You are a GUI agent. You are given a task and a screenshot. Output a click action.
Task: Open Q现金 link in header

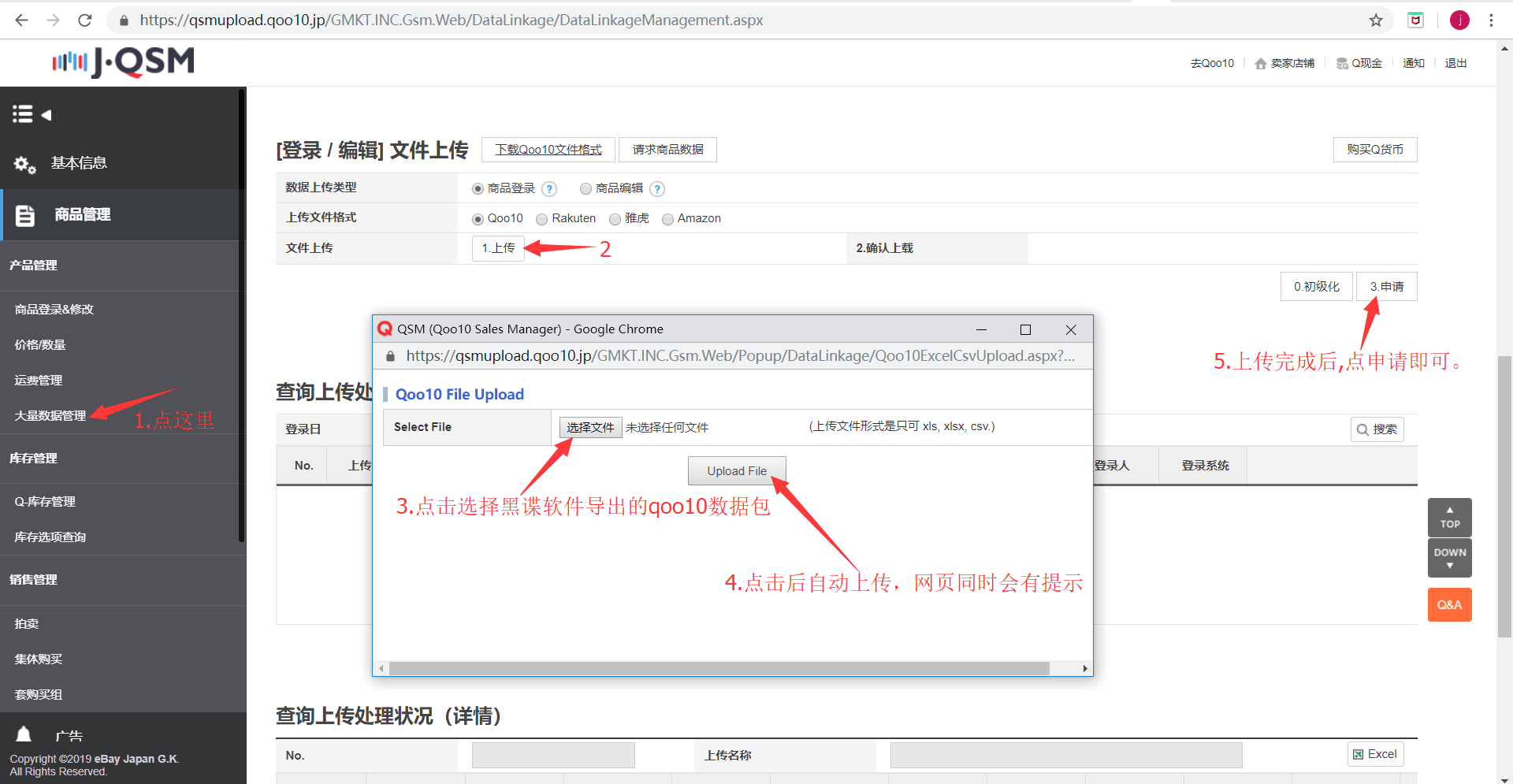click(1359, 63)
